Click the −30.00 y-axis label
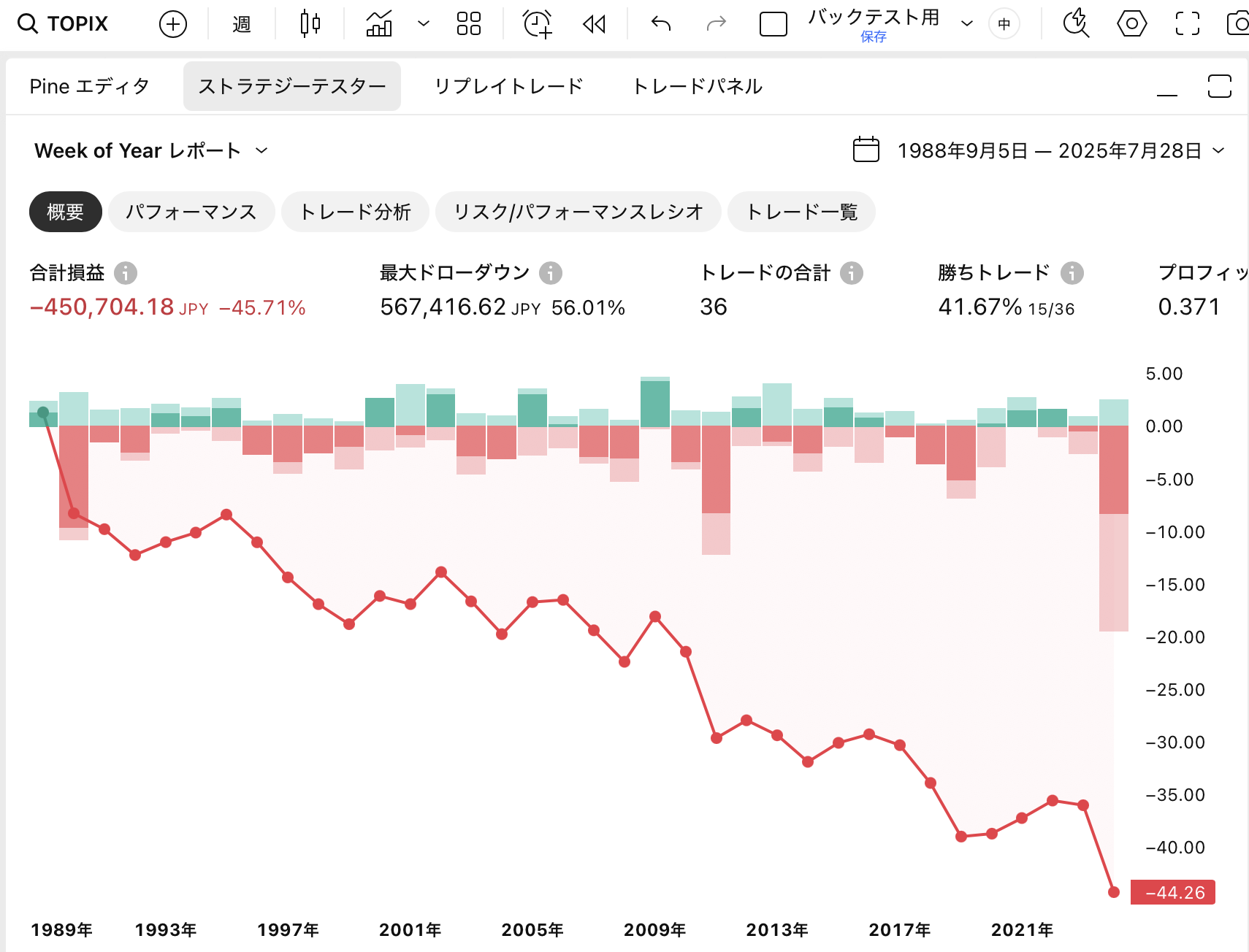The image size is (1249, 952). pyautogui.click(x=1175, y=742)
